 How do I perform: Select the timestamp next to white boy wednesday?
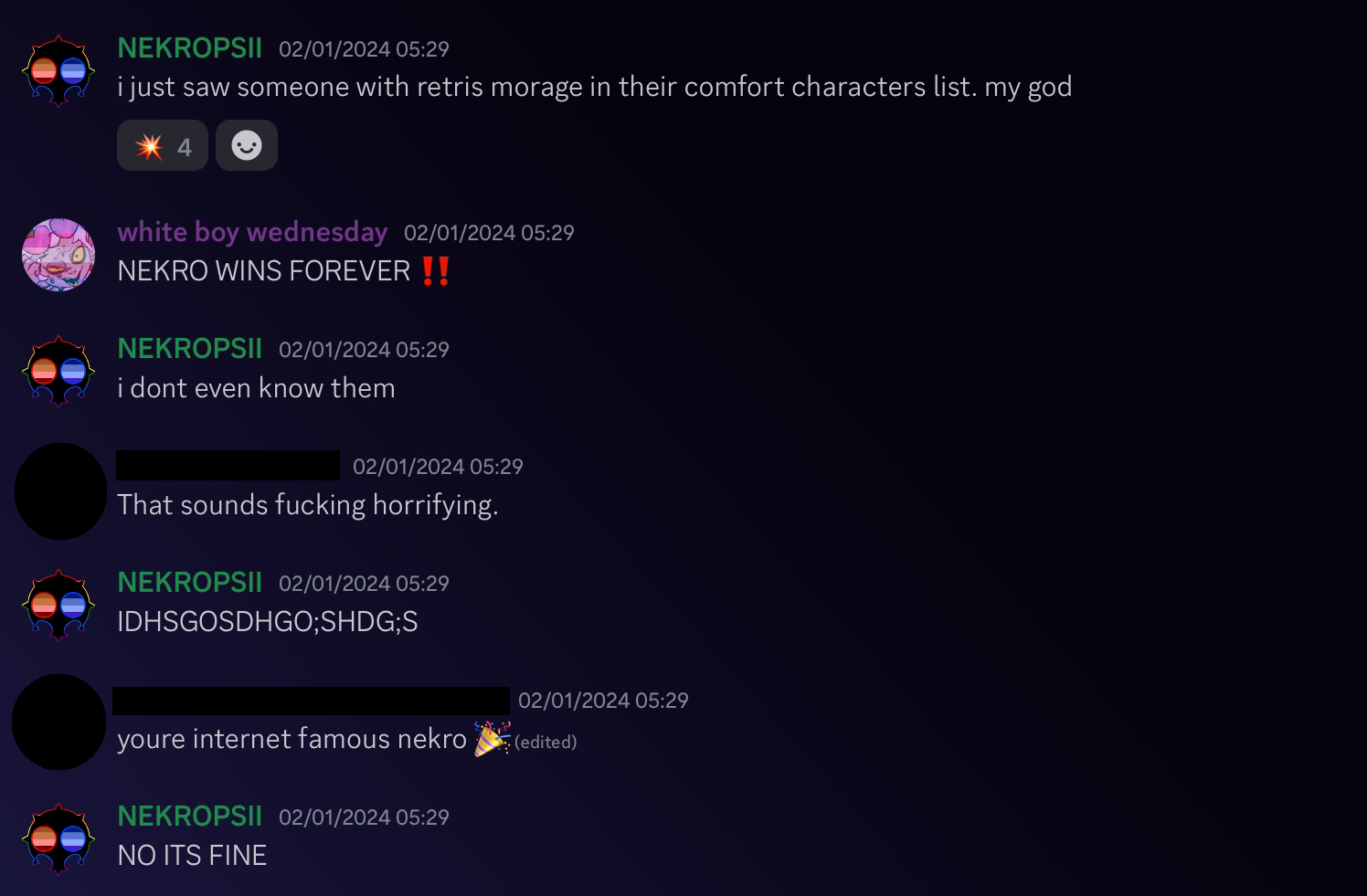point(489,233)
